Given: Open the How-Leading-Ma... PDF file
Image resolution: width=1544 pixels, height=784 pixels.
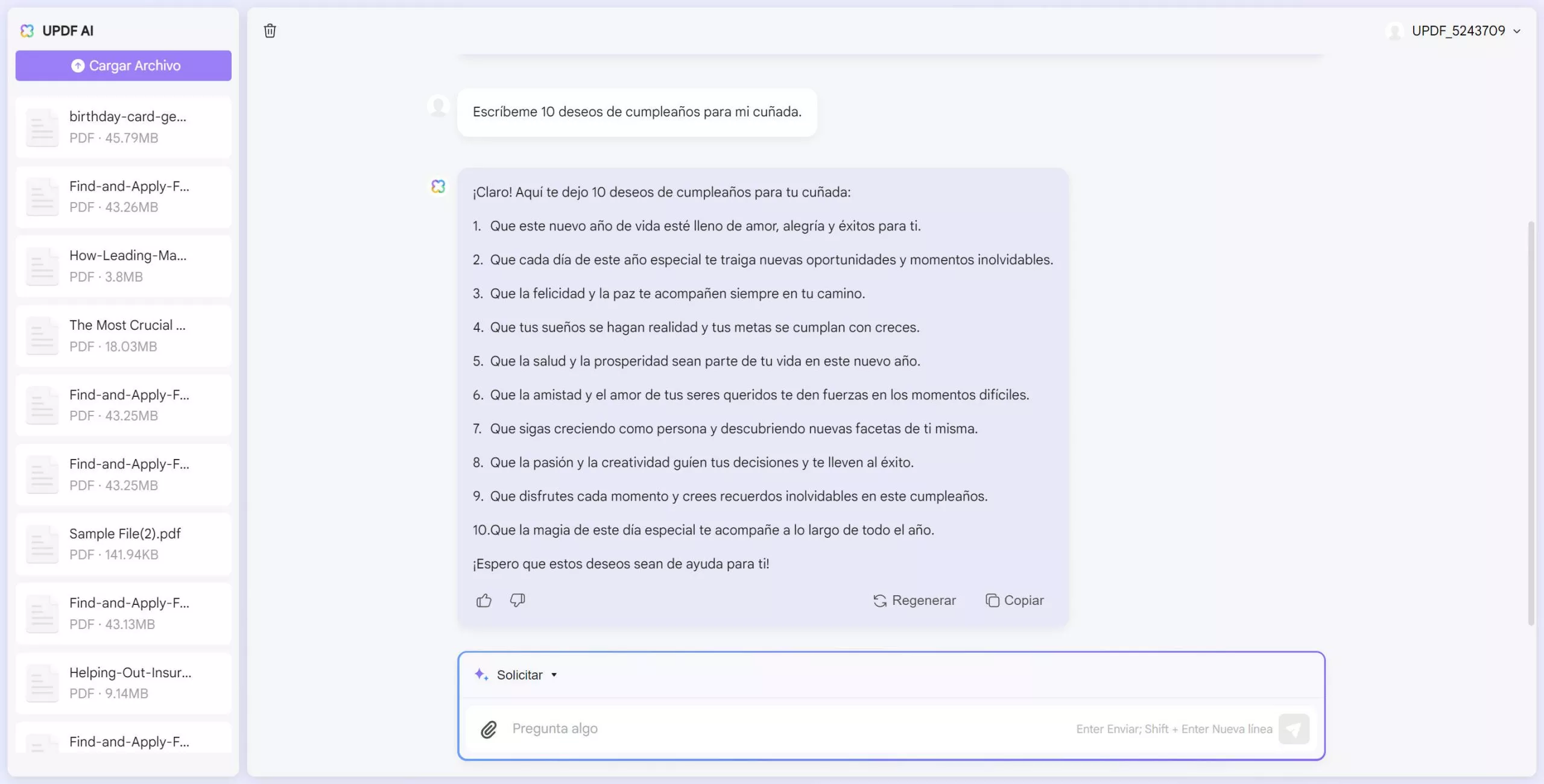Looking at the screenshot, I should [124, 266].
